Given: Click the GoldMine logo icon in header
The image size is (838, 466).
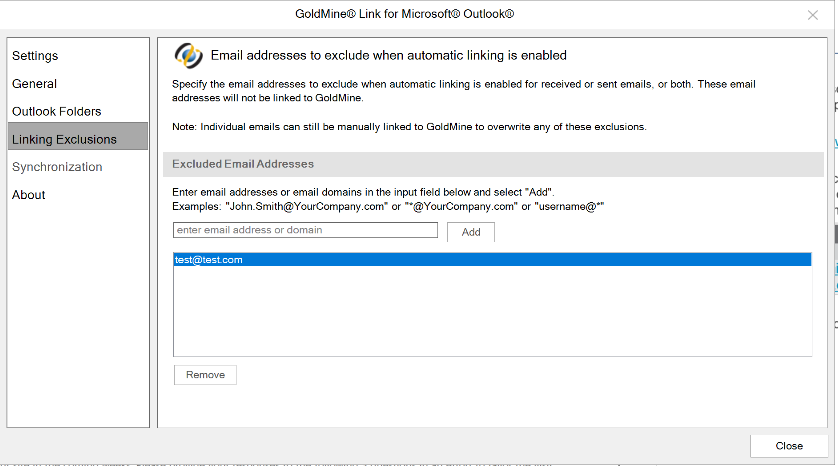Looking at the screenshot, I should [188, 55].
